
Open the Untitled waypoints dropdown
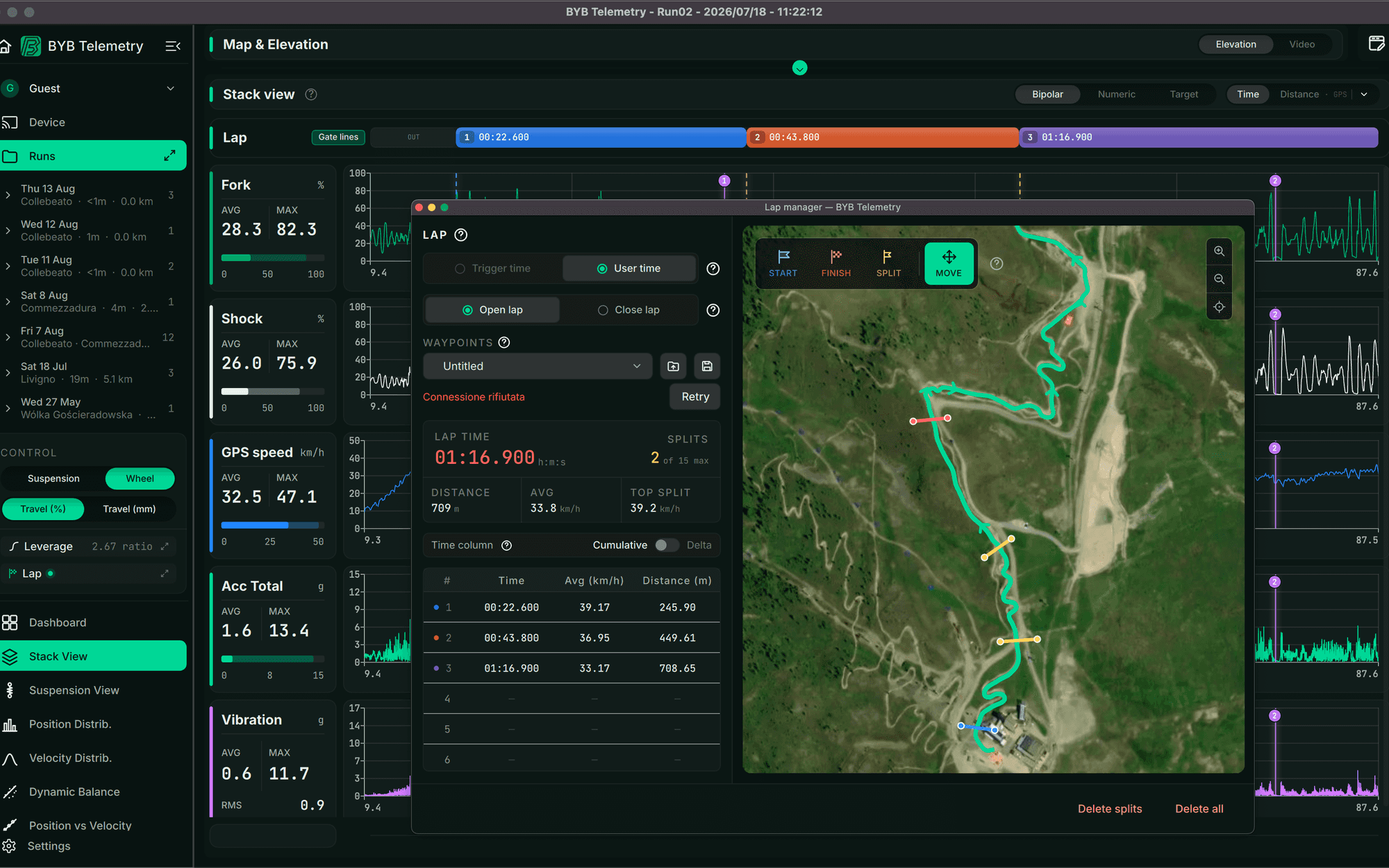538,366
